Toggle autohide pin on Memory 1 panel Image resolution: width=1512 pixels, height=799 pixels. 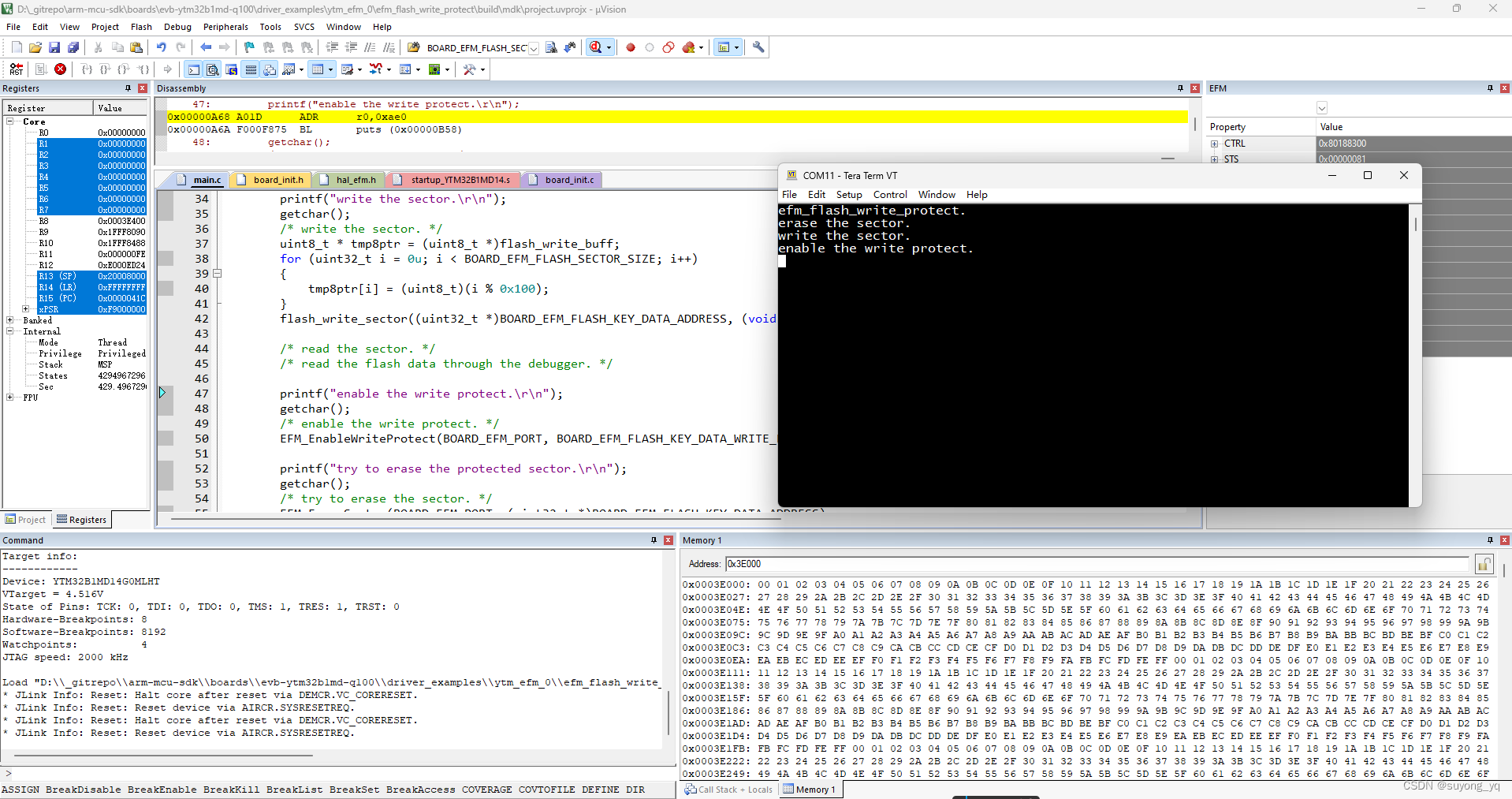coord(1490,540)
